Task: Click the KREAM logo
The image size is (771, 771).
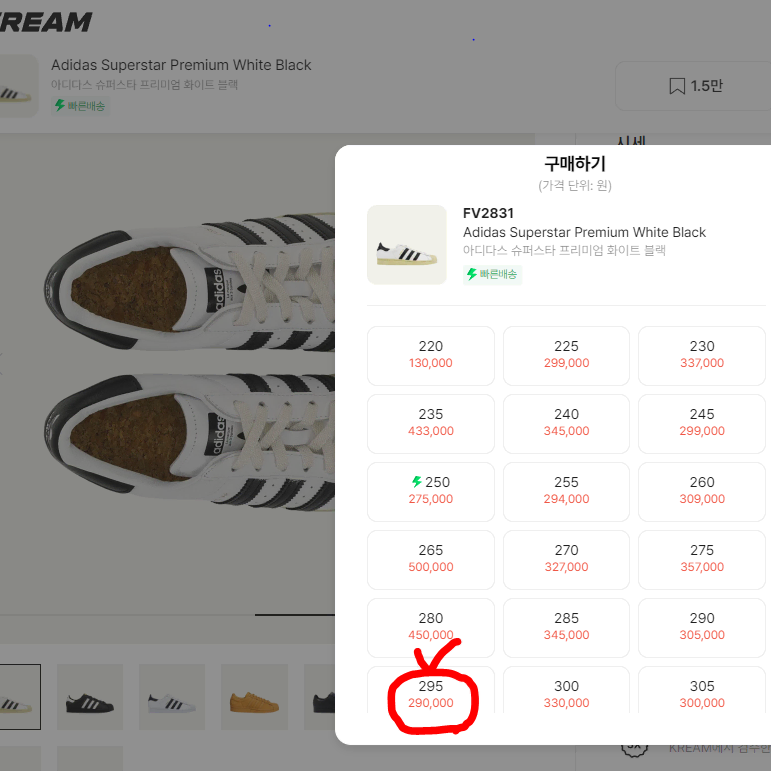Action: pyautogui.click(x=45, y=22)
